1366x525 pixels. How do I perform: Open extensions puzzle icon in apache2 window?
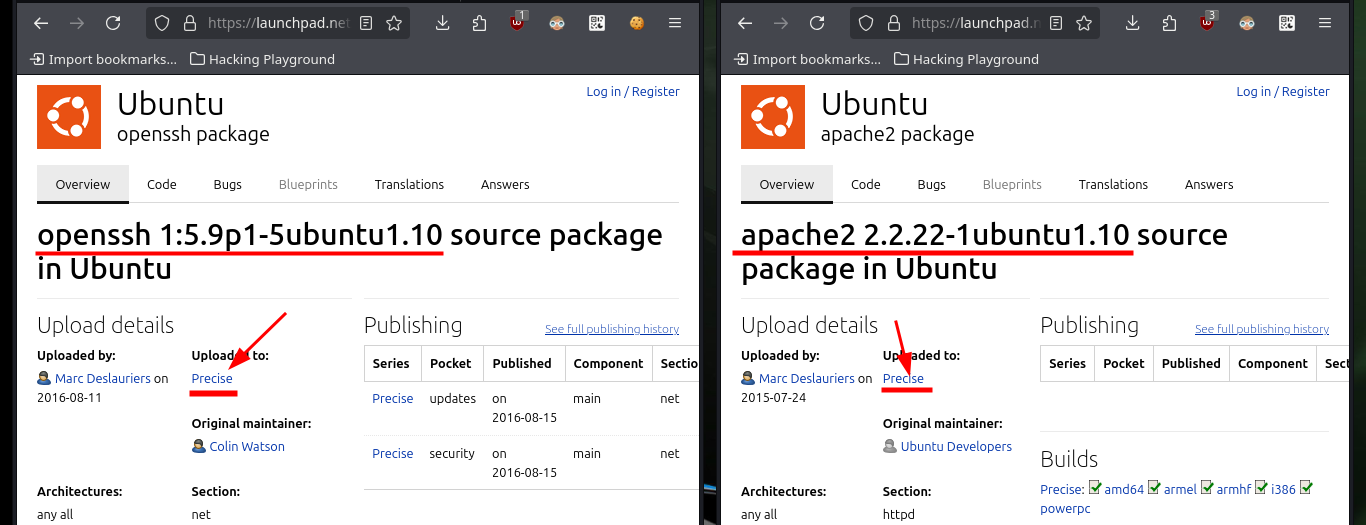1169,22
